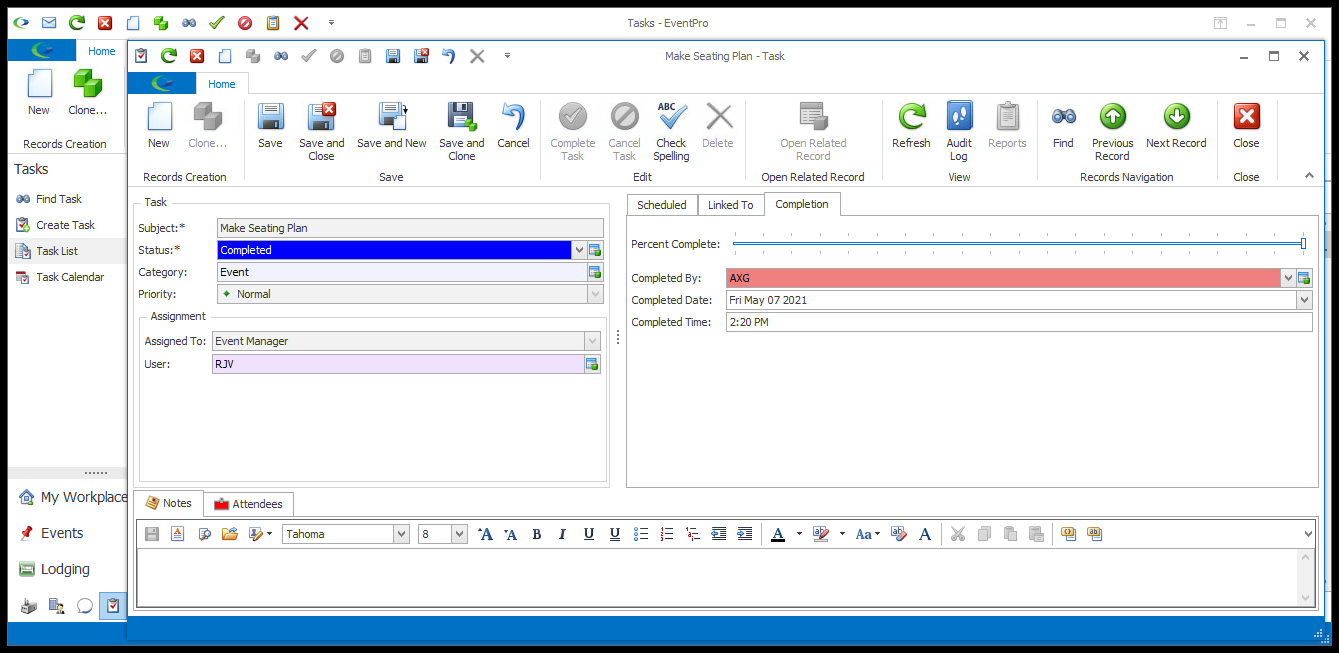The width and height of the screenshot is (1339, 653).
Task: Click the Home tab in the task window ribbon
Action: point(222,84)
